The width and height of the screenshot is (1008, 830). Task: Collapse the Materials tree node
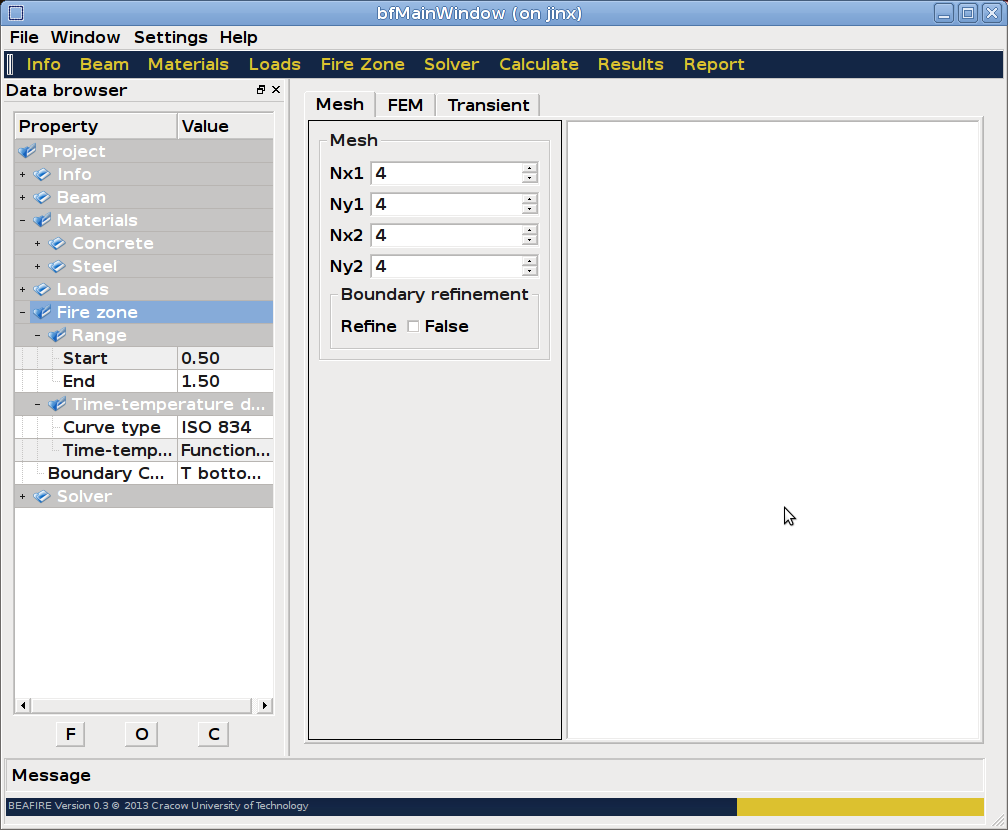pyautogui.click(x=22, y=221)
